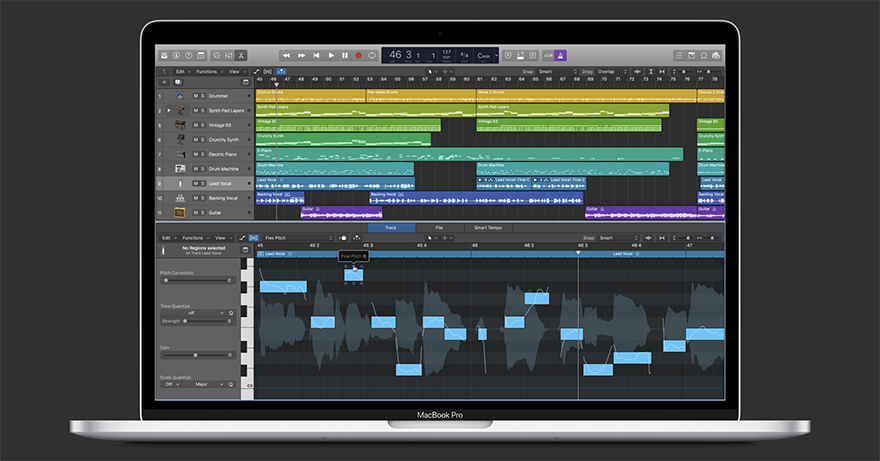This screenshot has width=880, height=461.
Task: Adjust the Gain slider
Action: [x=197, y=355]
